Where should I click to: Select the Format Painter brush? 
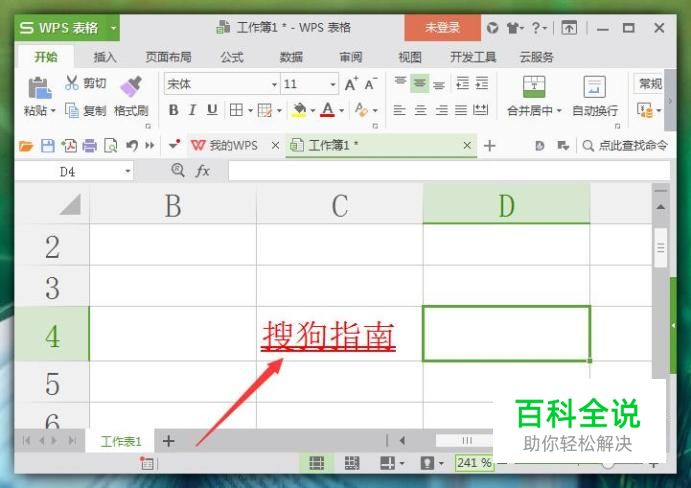(131, 86)
